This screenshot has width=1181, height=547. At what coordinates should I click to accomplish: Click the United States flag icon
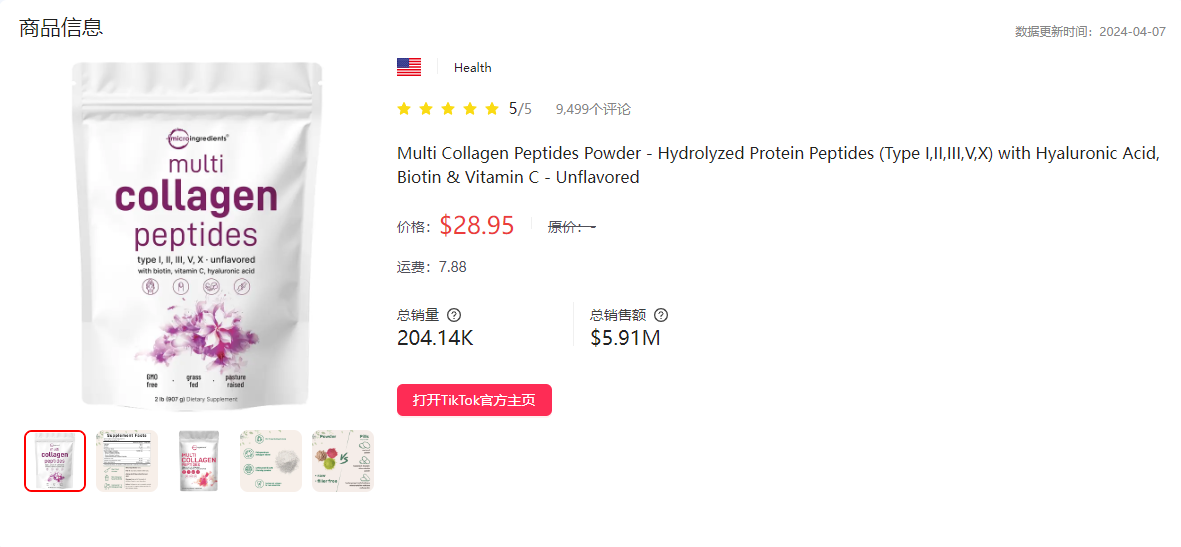tap(409, 67)
